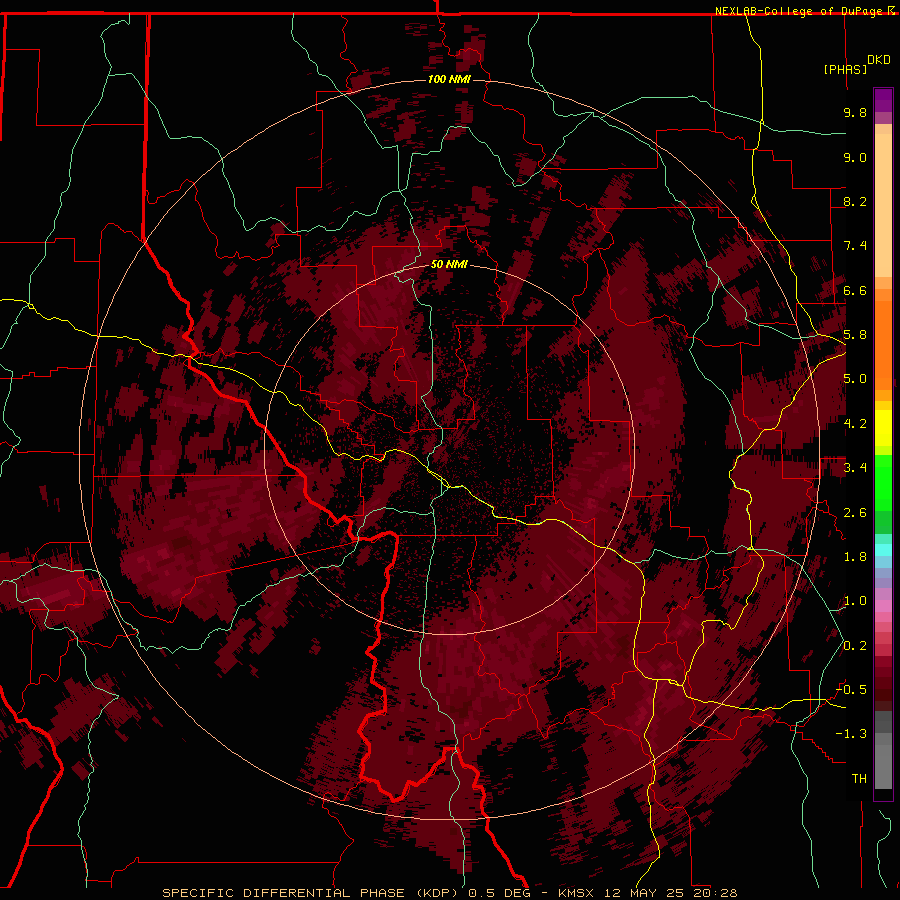Click the 1.0 value on the color scale
The width and height of the screenshot is (900, 900).
tap(855, 601)
